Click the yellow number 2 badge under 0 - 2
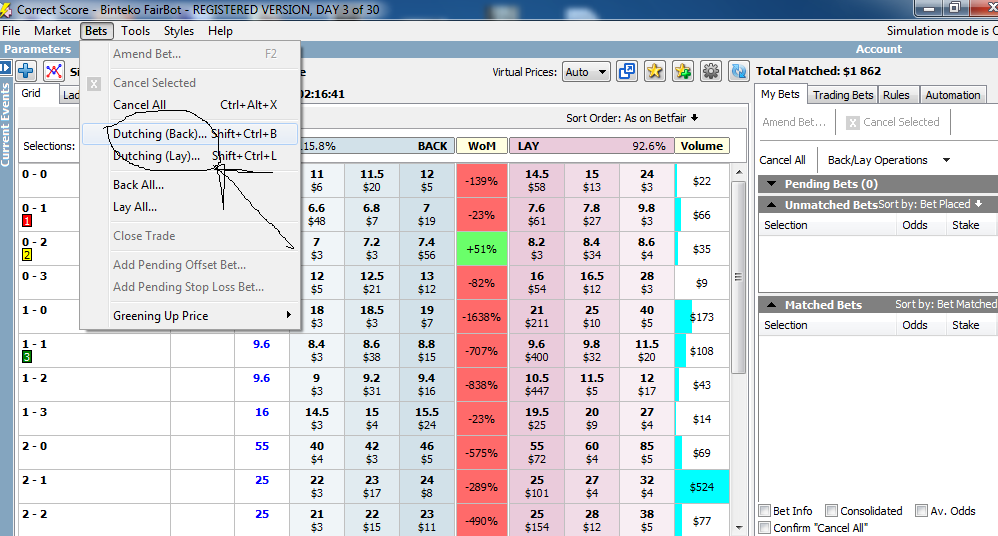 click(27, 255)
